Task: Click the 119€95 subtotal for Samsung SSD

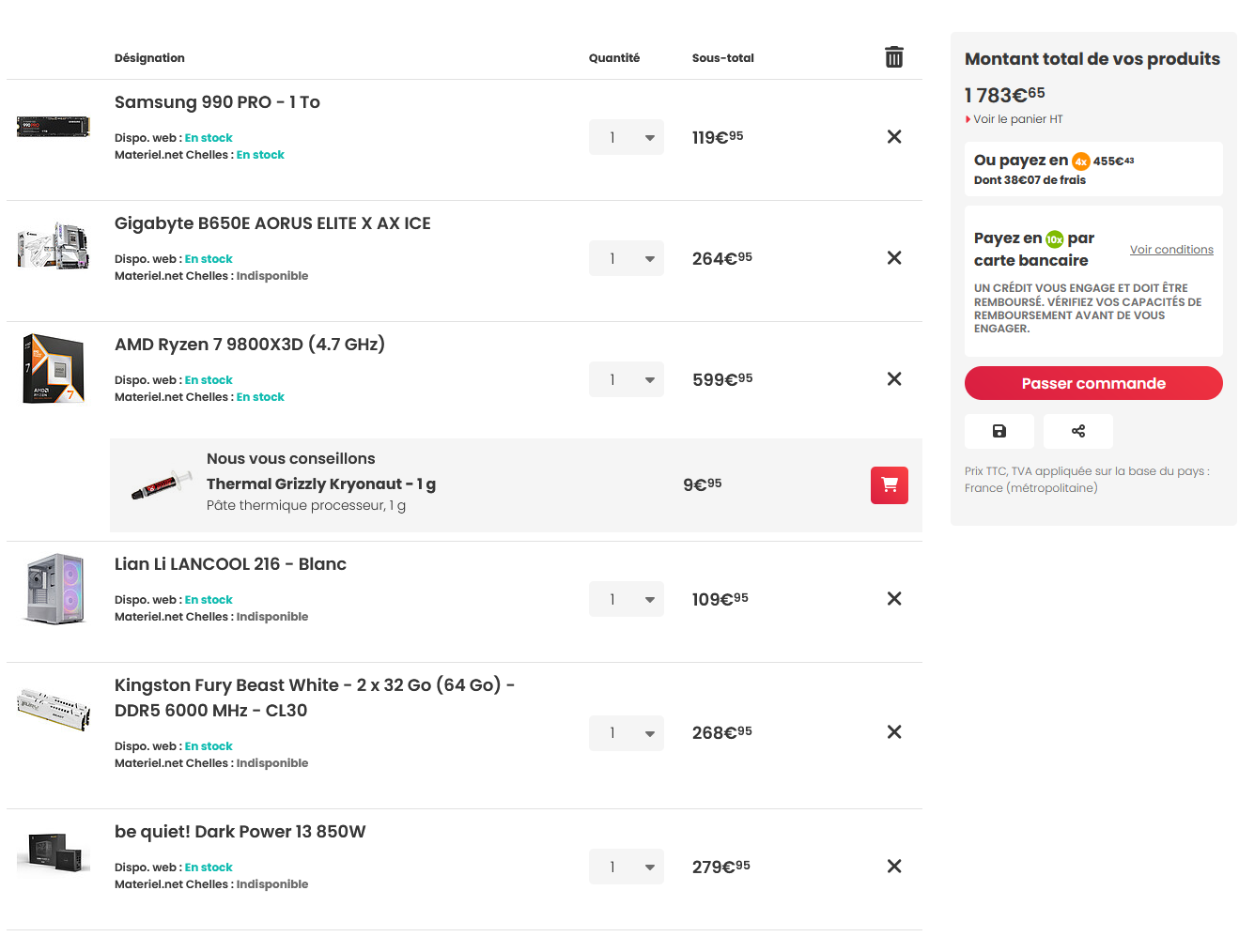Action: (718, 137)
